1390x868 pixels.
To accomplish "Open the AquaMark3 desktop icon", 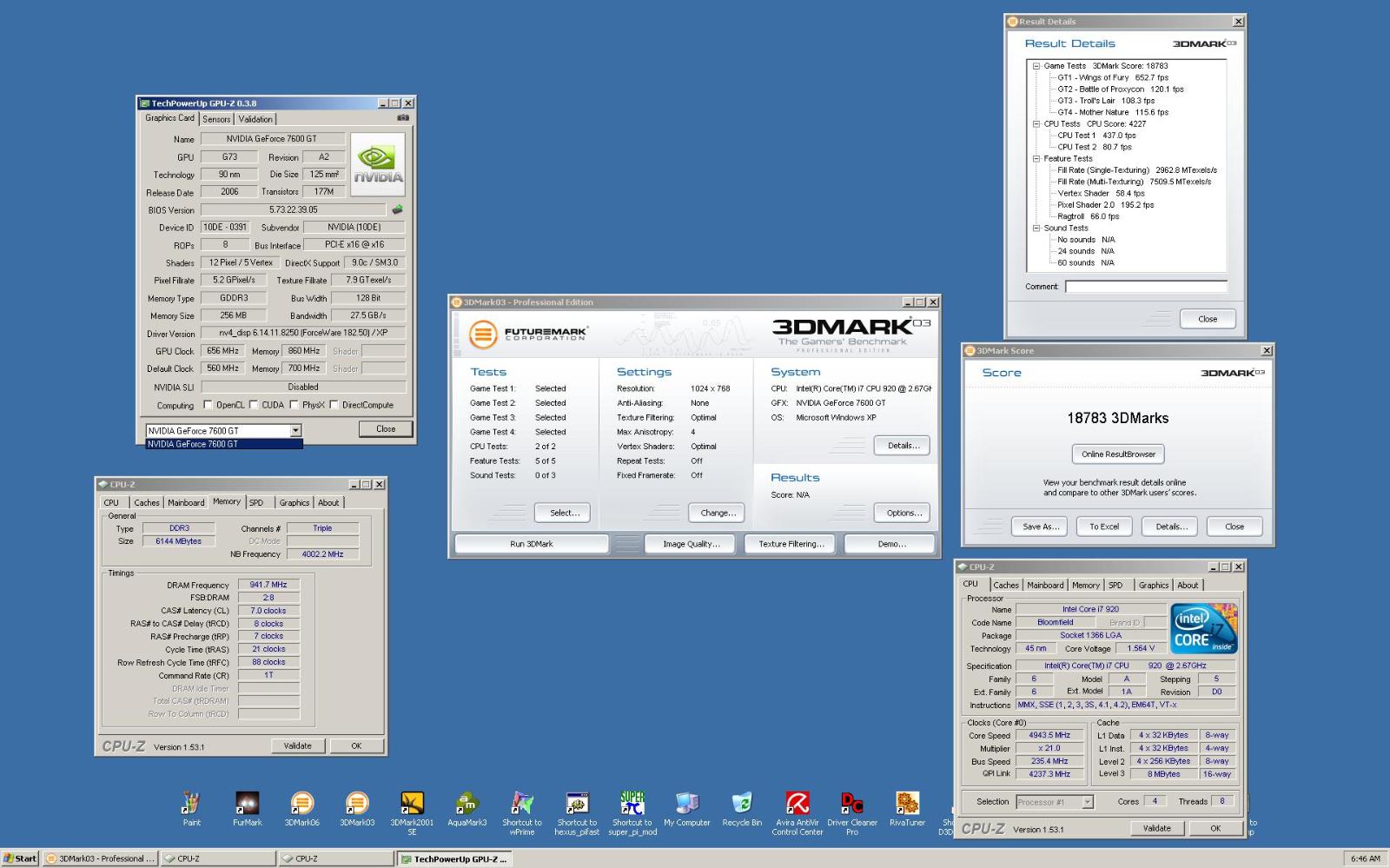I will tap(467, 803).
